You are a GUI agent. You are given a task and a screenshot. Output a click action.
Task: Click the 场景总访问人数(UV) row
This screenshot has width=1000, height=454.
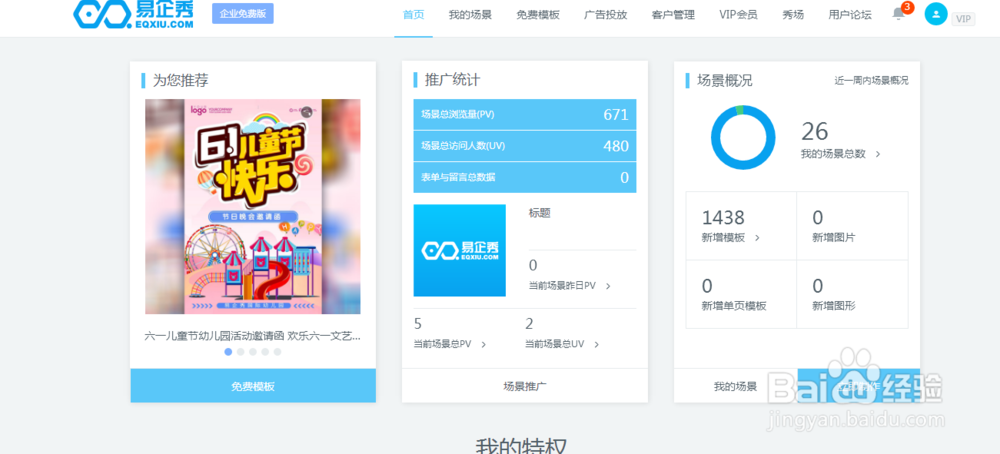(x=525, y=146)
